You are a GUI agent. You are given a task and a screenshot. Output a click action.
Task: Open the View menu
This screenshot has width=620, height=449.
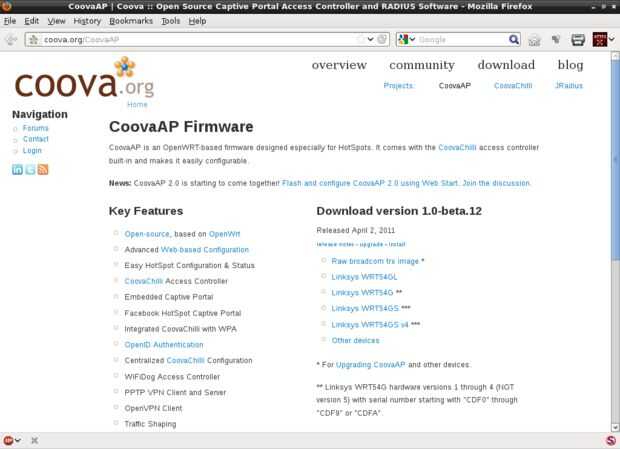57,21
